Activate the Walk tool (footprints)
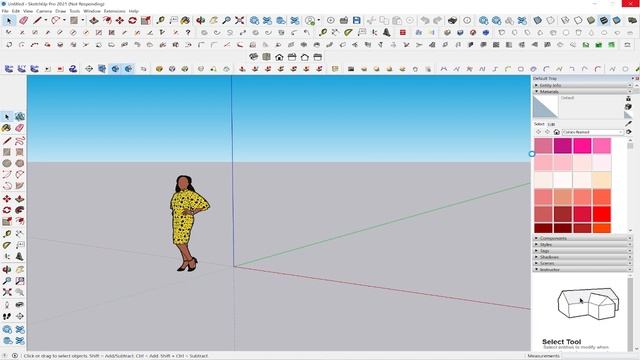This screenshot has width=640, height=360. [x=7, y=316]
